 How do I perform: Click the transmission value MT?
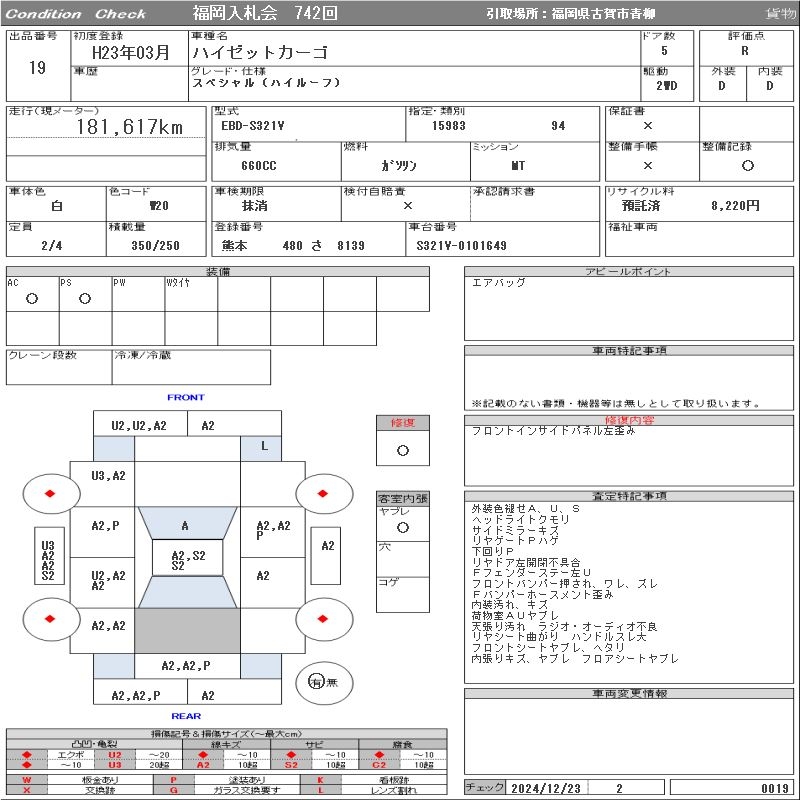(x=518, y=166)
